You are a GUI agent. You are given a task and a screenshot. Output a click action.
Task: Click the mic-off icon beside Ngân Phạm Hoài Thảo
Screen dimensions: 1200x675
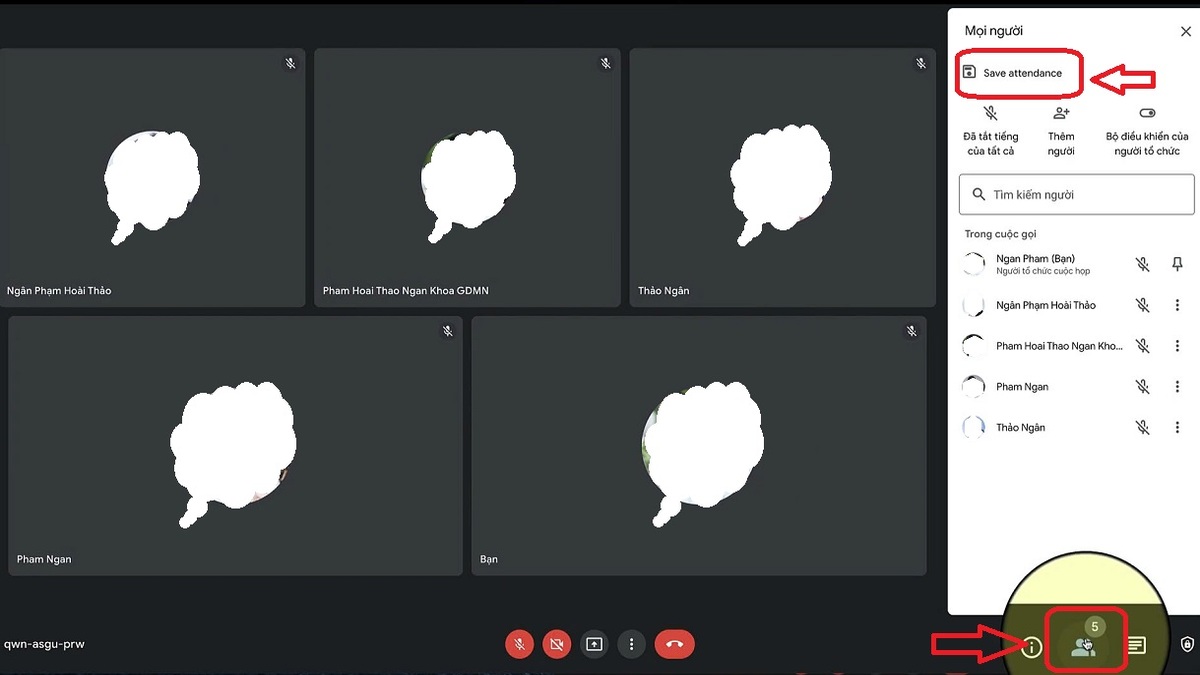[x=1142, y=305]
